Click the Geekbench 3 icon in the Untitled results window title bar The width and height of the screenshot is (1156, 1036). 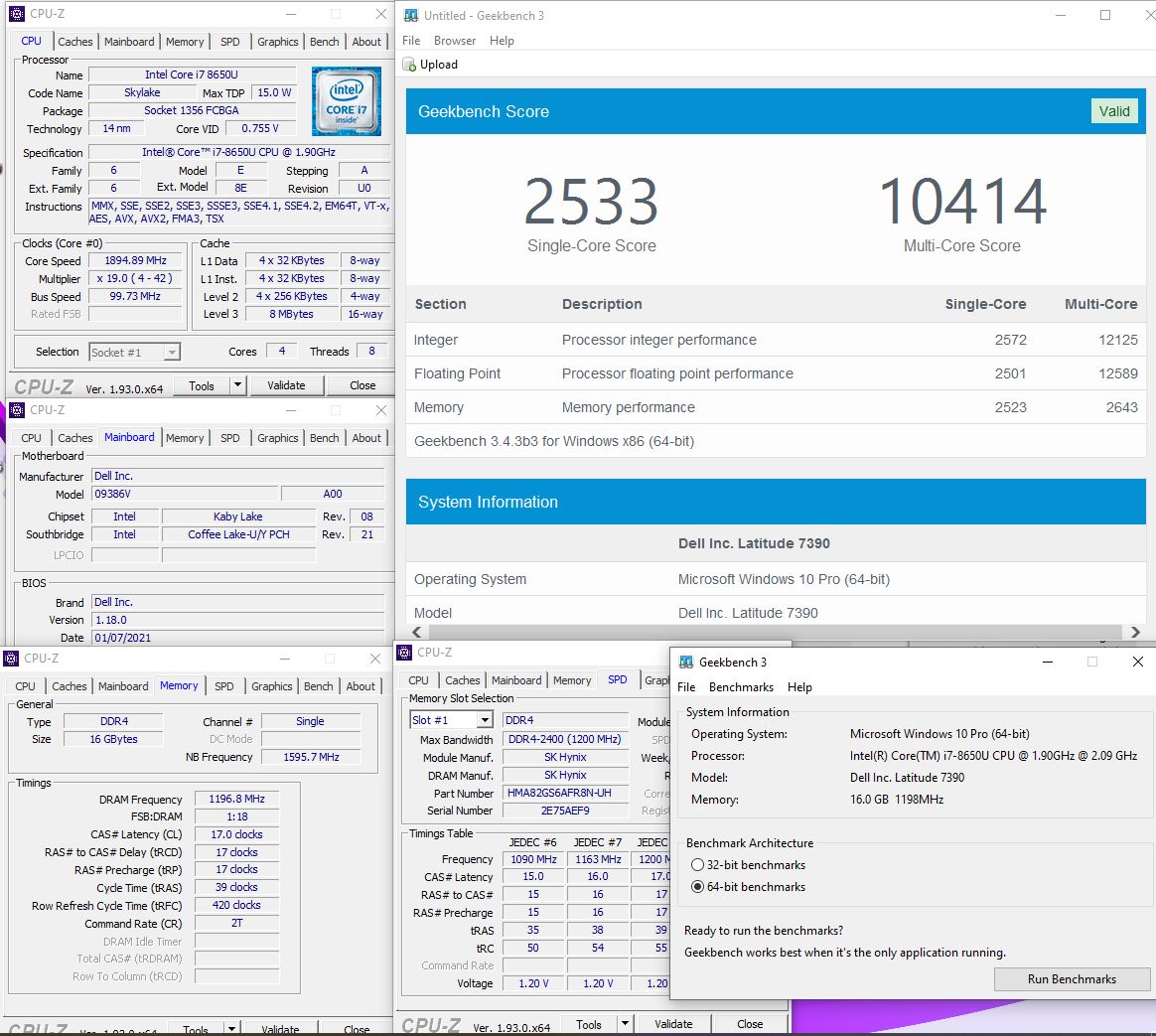410,15
